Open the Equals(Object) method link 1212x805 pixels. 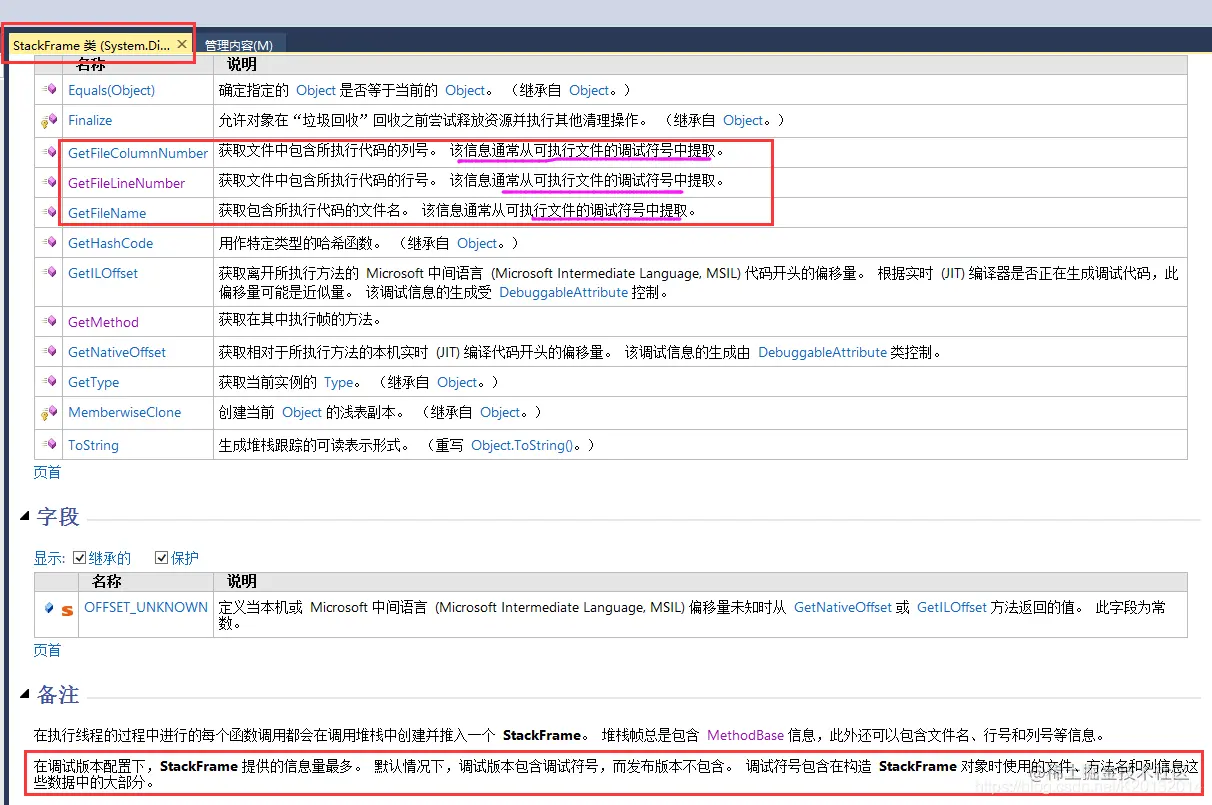pos(112,90)
